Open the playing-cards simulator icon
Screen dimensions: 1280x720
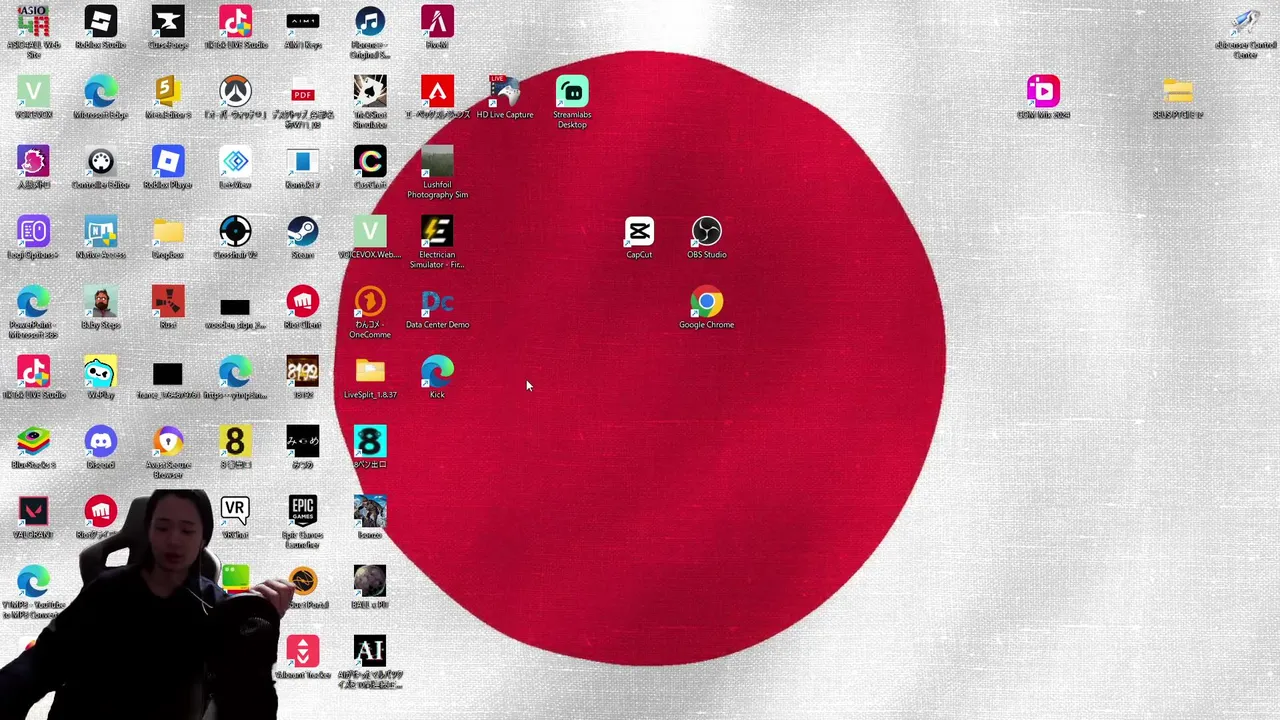(x=370, y=92)
